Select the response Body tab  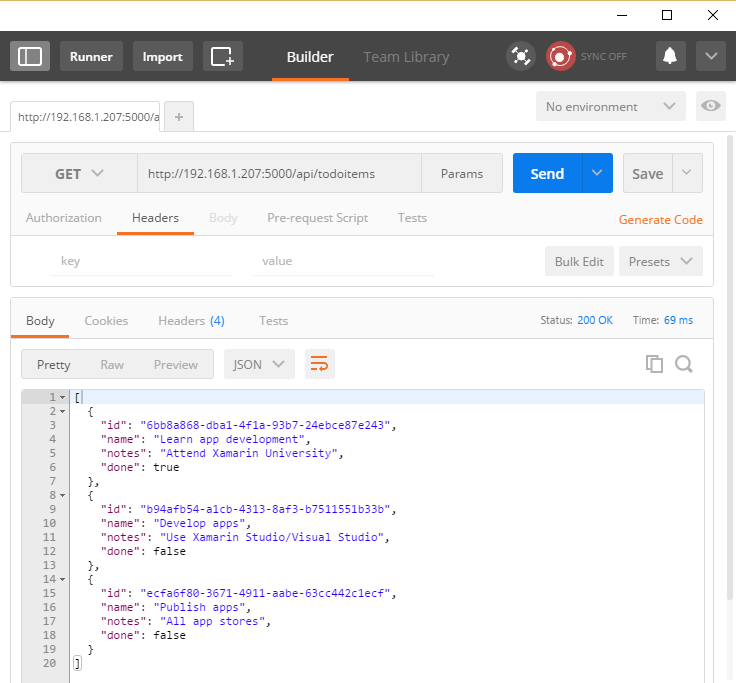pos(40,321)
